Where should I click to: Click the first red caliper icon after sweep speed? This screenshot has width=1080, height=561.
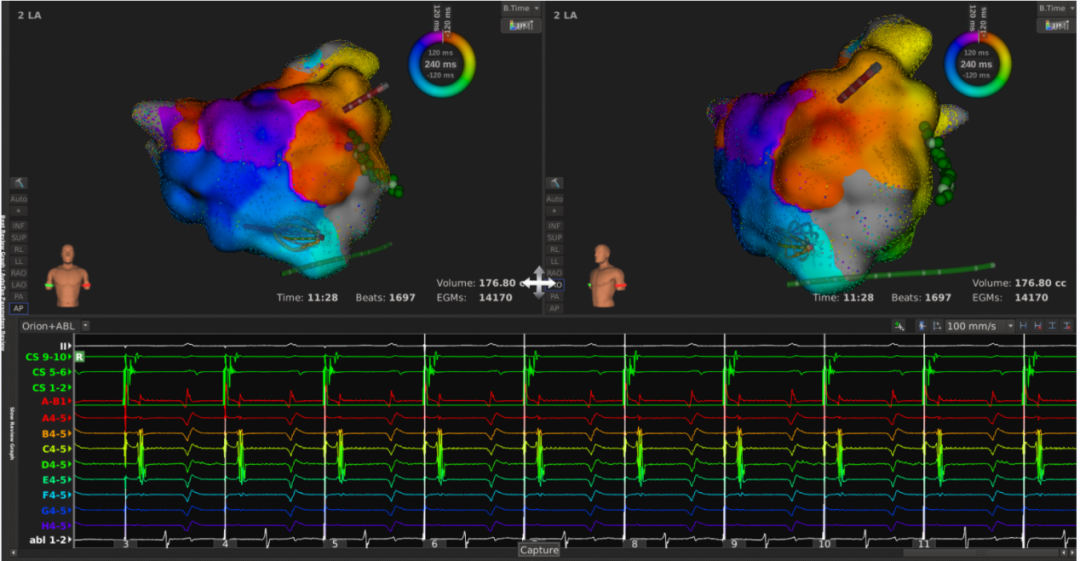pos(1038,326)
